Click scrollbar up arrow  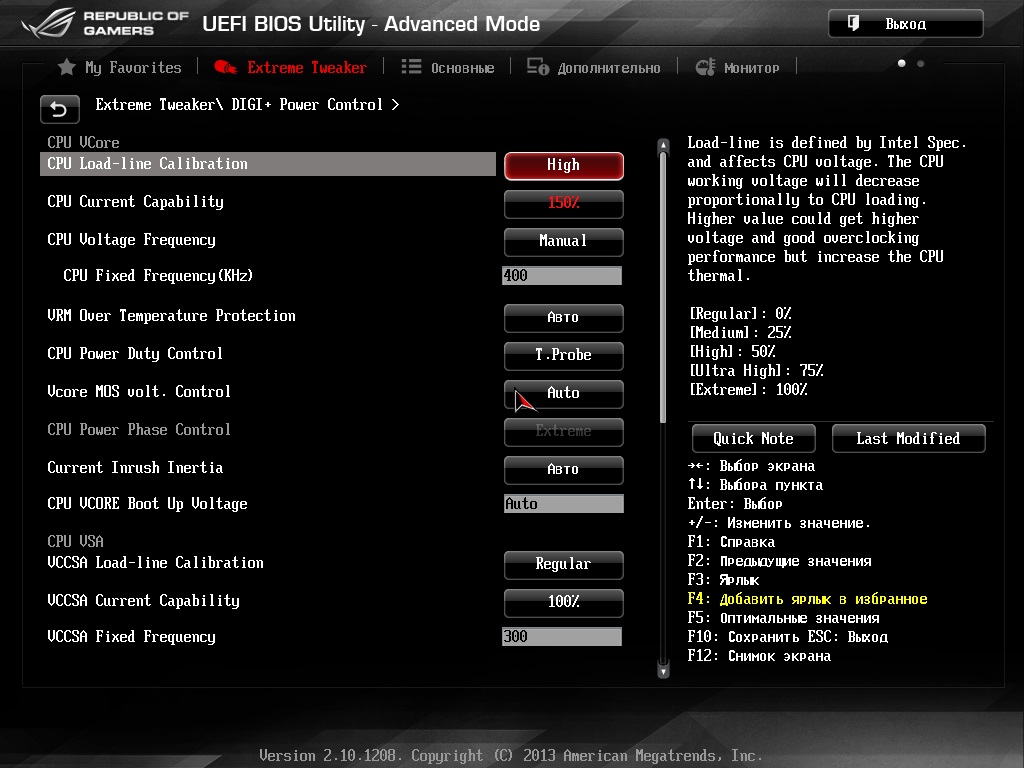point(663,145)
